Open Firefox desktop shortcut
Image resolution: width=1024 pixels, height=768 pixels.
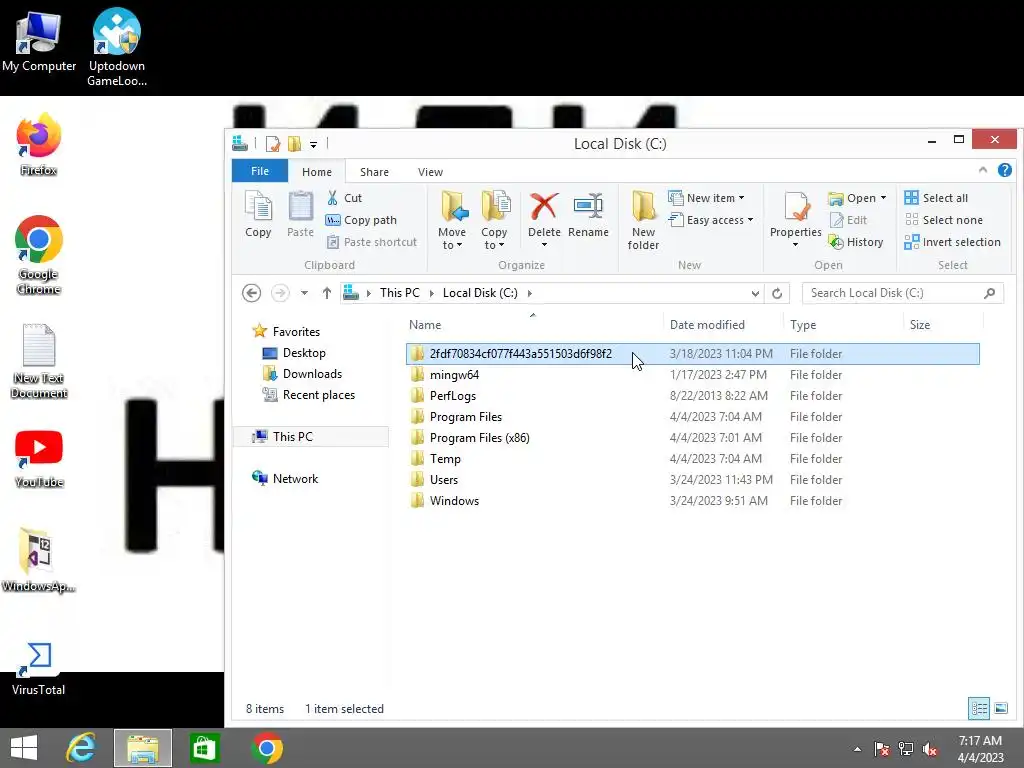tap(39, 144)
